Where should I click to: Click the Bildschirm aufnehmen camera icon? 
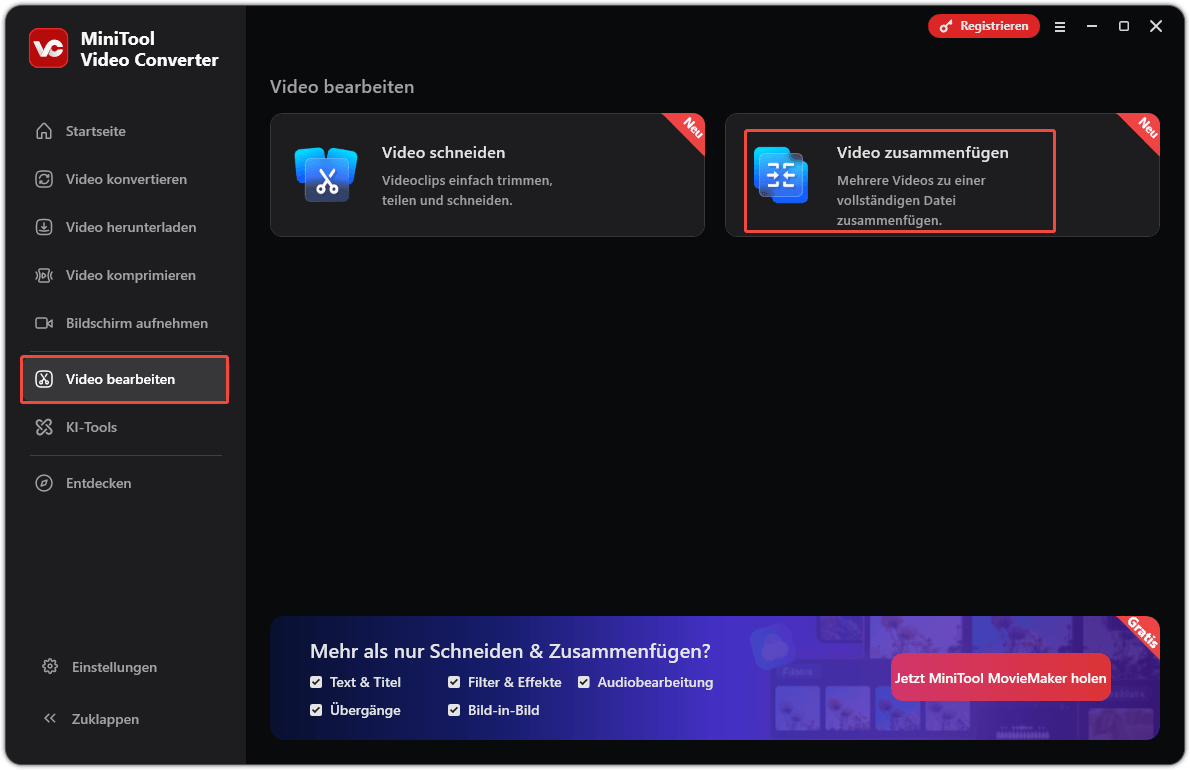[x=44, y=323]
